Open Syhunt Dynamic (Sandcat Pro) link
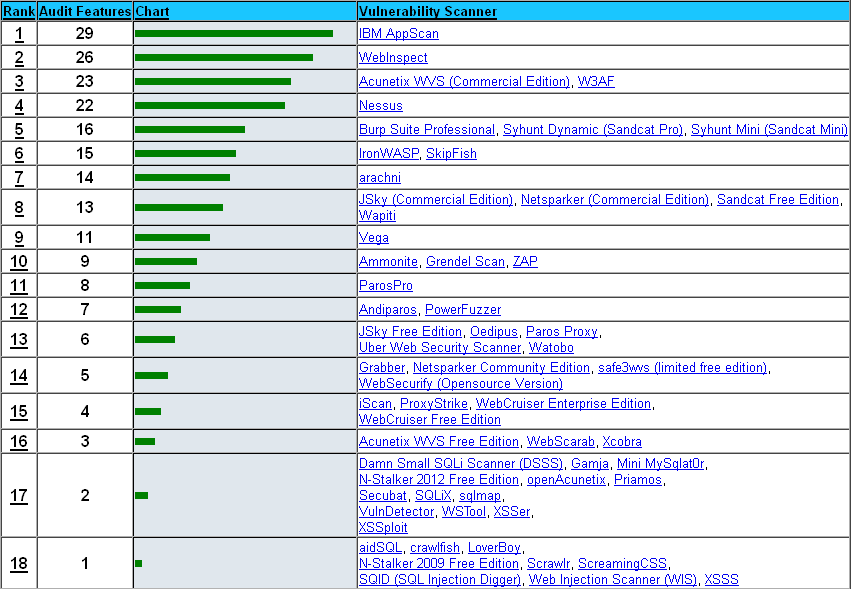The width and height of the screenshot is (851, 589). 593,130
